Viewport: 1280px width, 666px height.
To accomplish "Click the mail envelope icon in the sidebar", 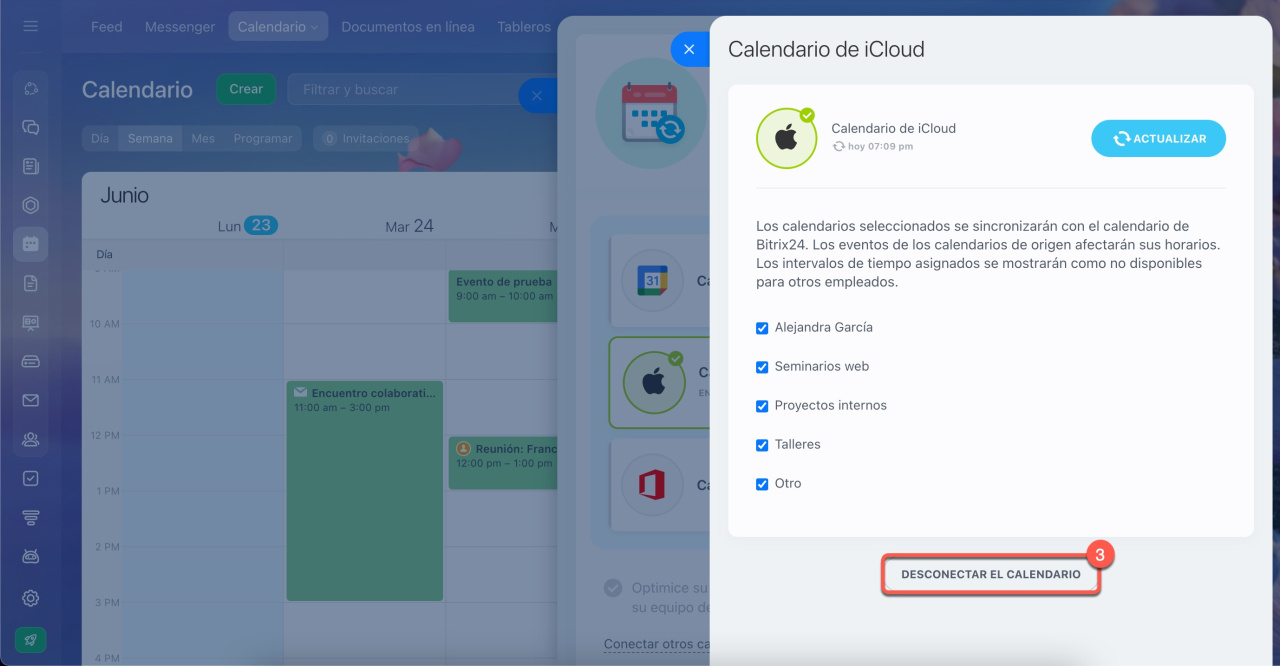I will (x=30, y=400).
